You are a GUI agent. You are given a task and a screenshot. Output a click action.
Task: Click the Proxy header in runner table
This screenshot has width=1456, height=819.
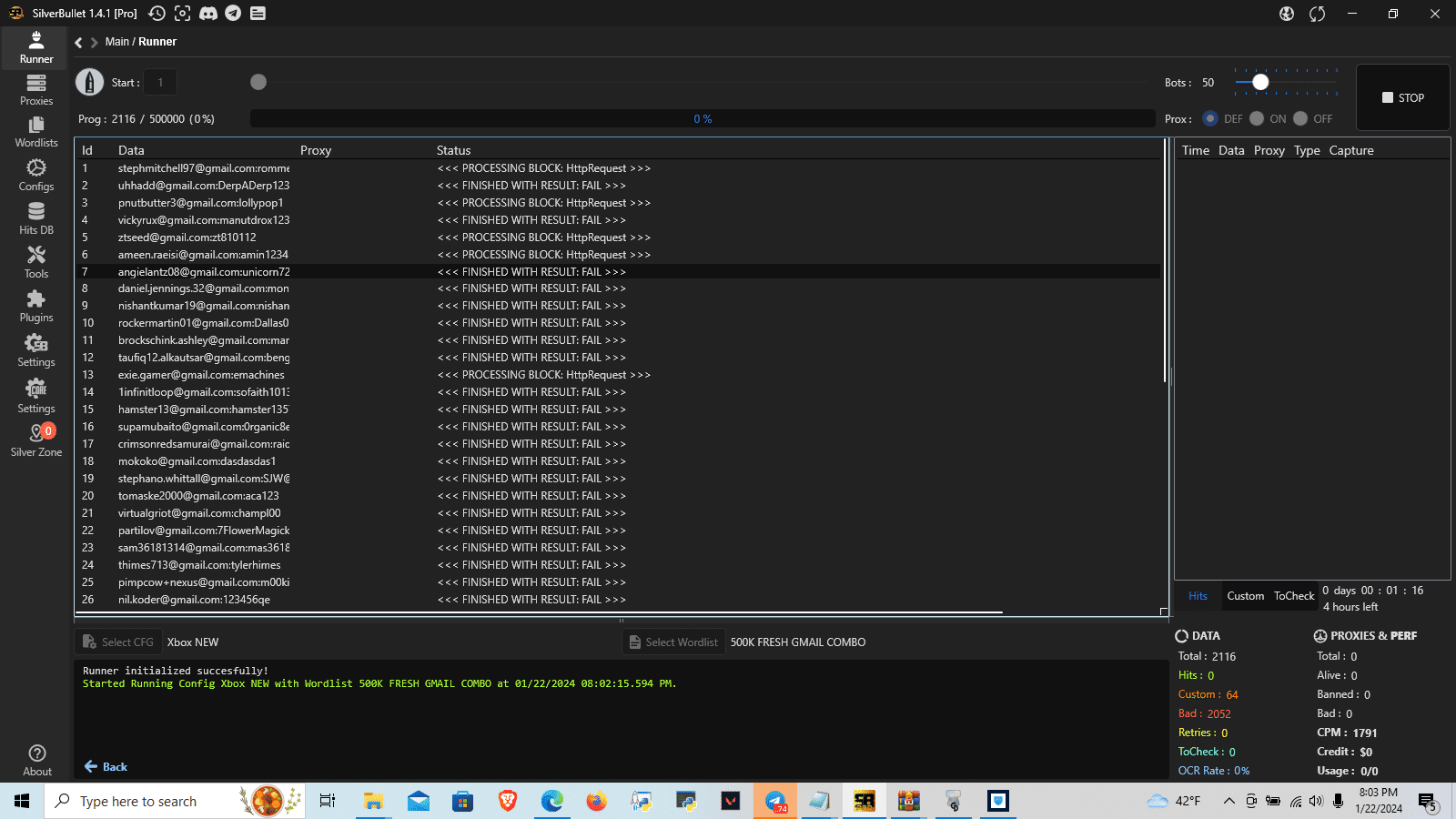point(316,150)
